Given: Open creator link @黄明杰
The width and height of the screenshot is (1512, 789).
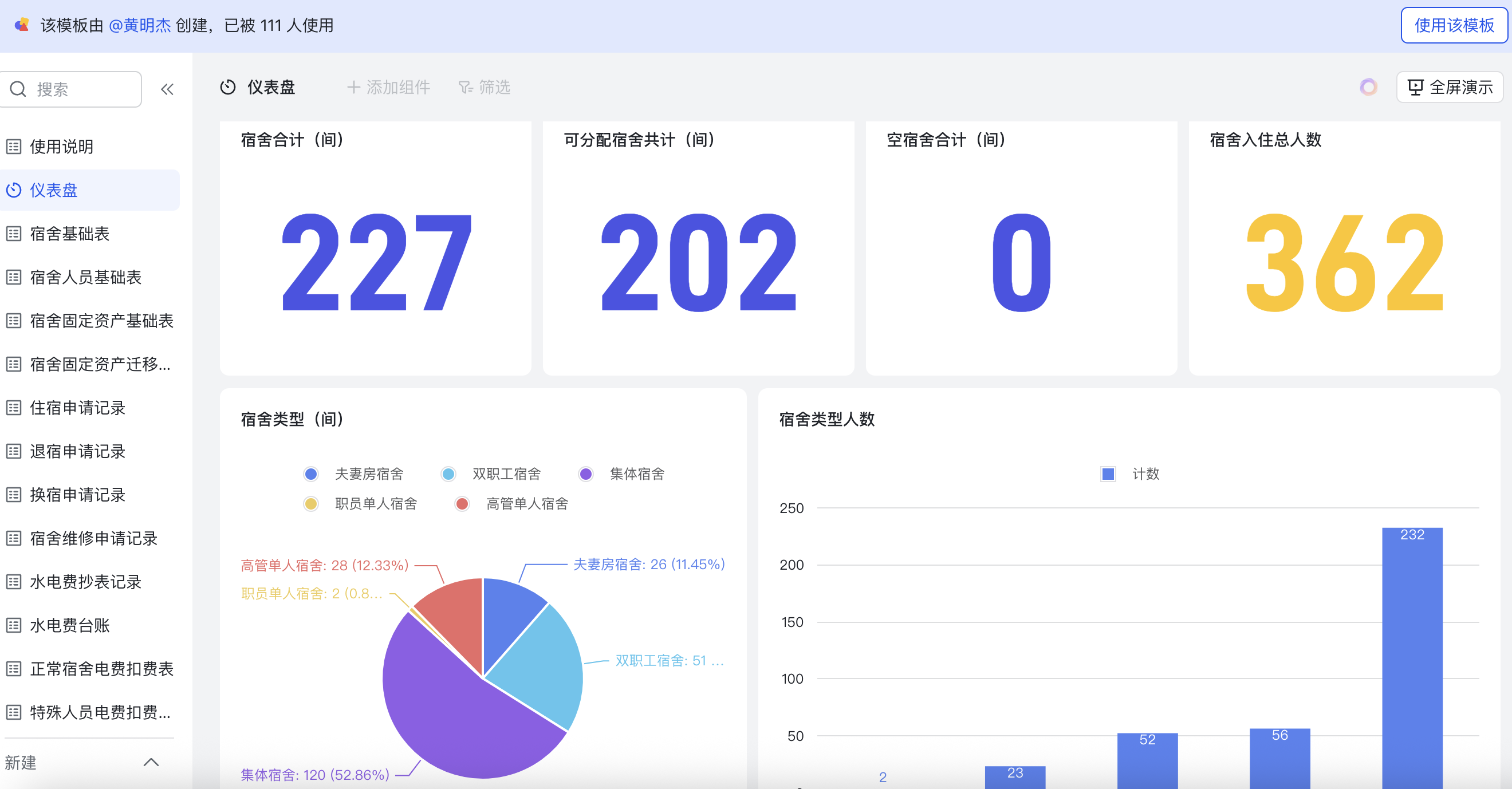Looking at the screenshot, I should pyautogui.click(x=140, y=25).
